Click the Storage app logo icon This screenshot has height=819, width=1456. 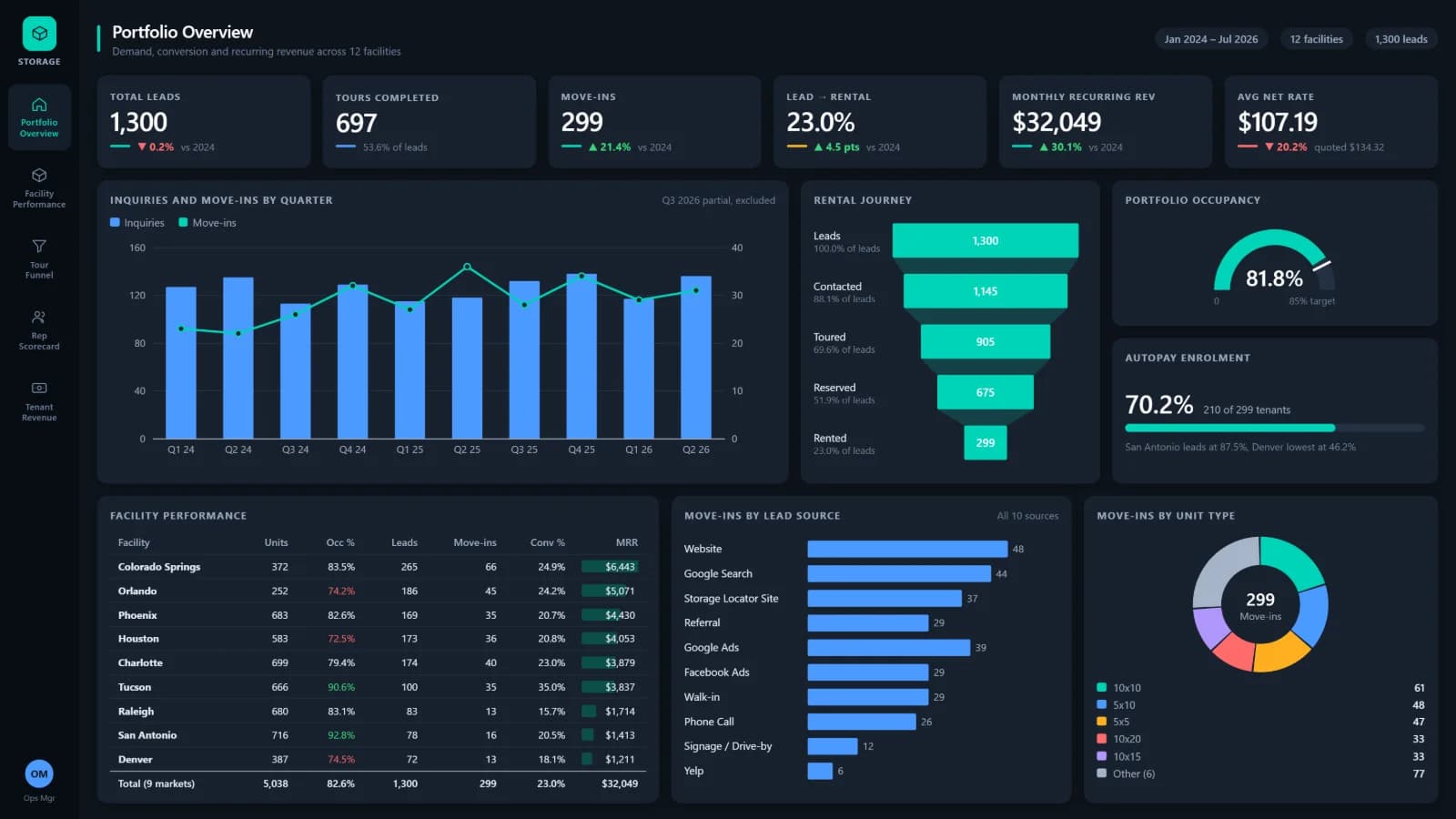tap(39, 34)
